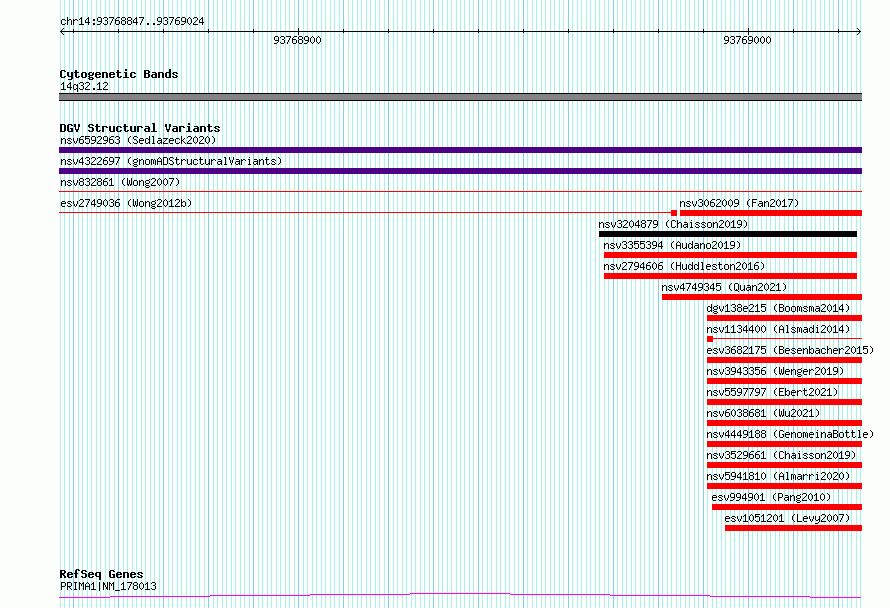Open the esv2749036 (Wong2012b) variant label

(x=126, y=203)
